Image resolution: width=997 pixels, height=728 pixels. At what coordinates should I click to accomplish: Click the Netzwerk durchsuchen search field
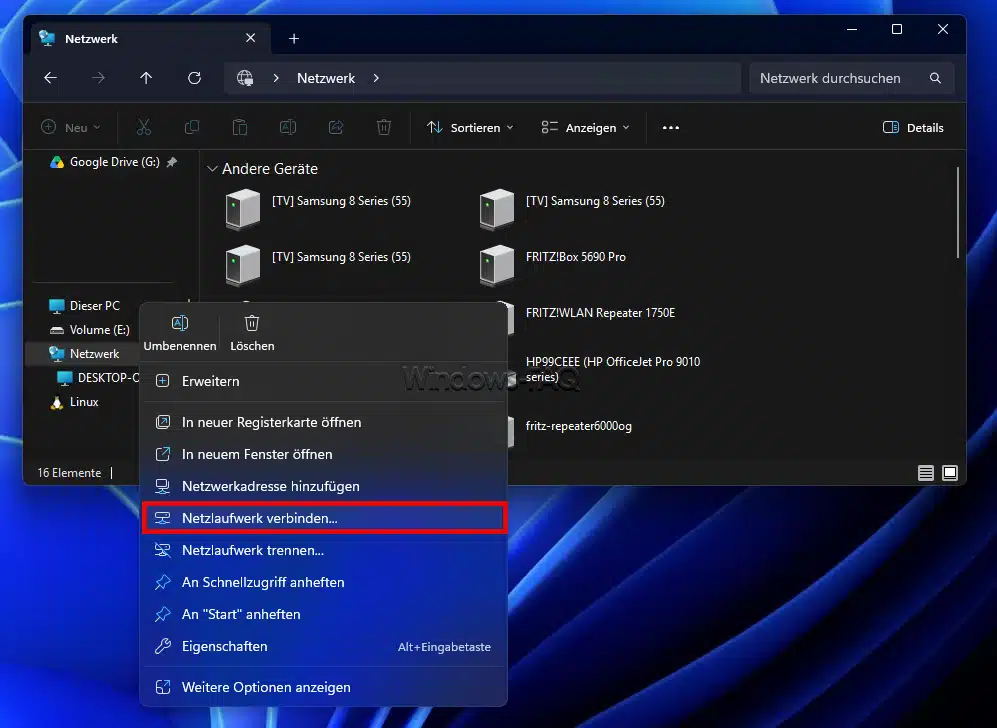[851, 78]
